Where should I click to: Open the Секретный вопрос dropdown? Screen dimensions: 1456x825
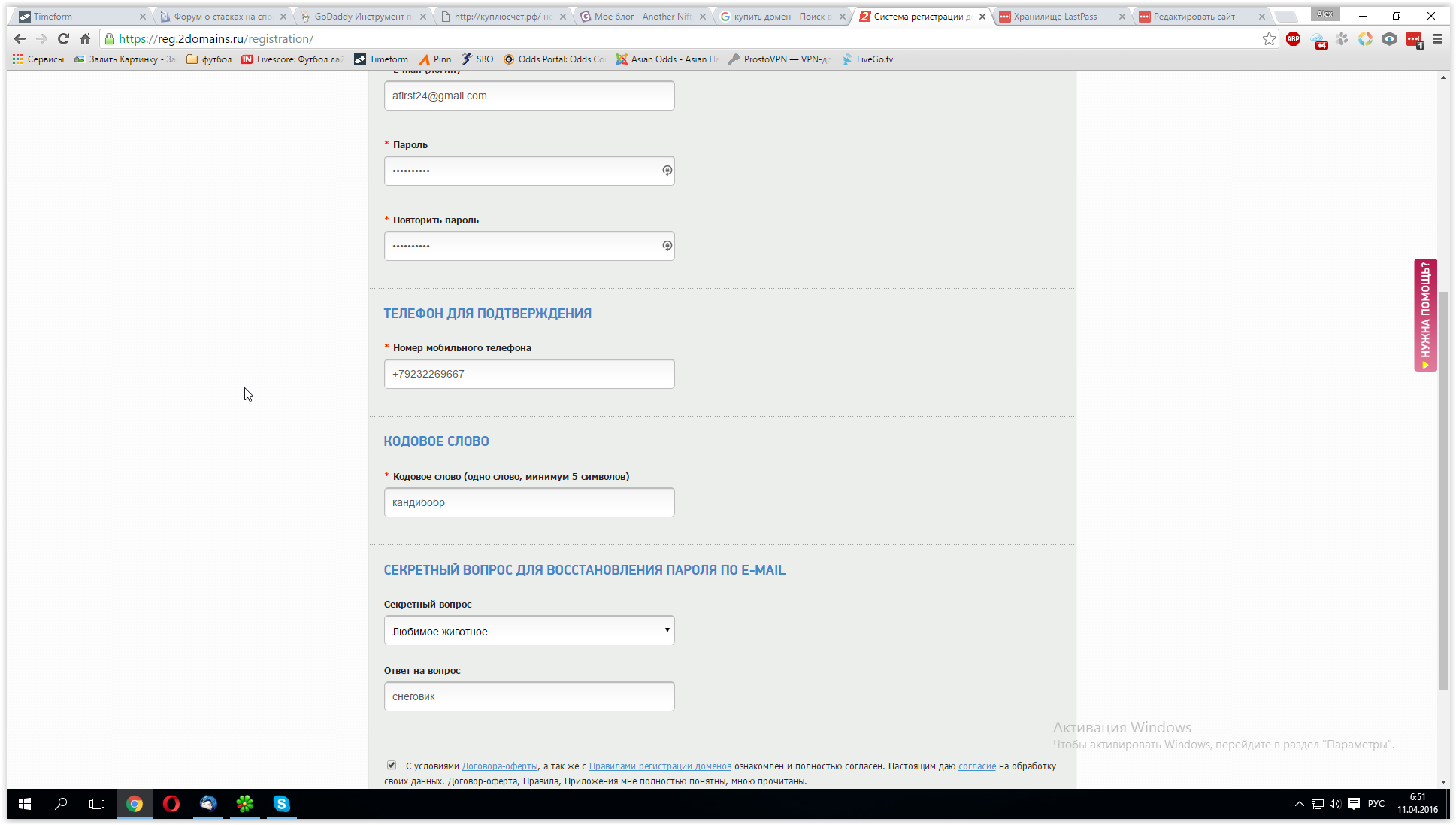(x=529, y=631)
